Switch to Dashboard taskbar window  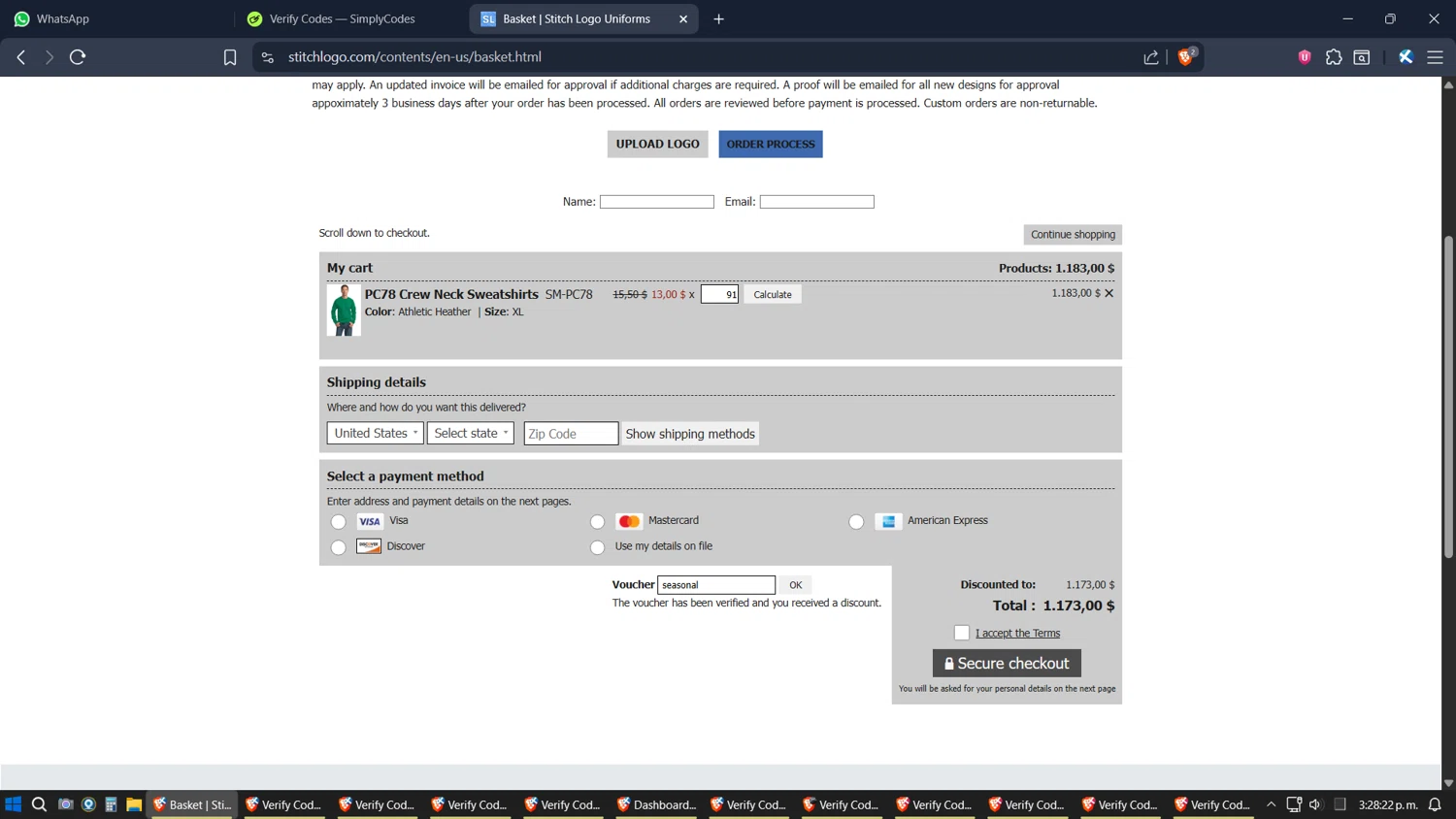point(657,804)
